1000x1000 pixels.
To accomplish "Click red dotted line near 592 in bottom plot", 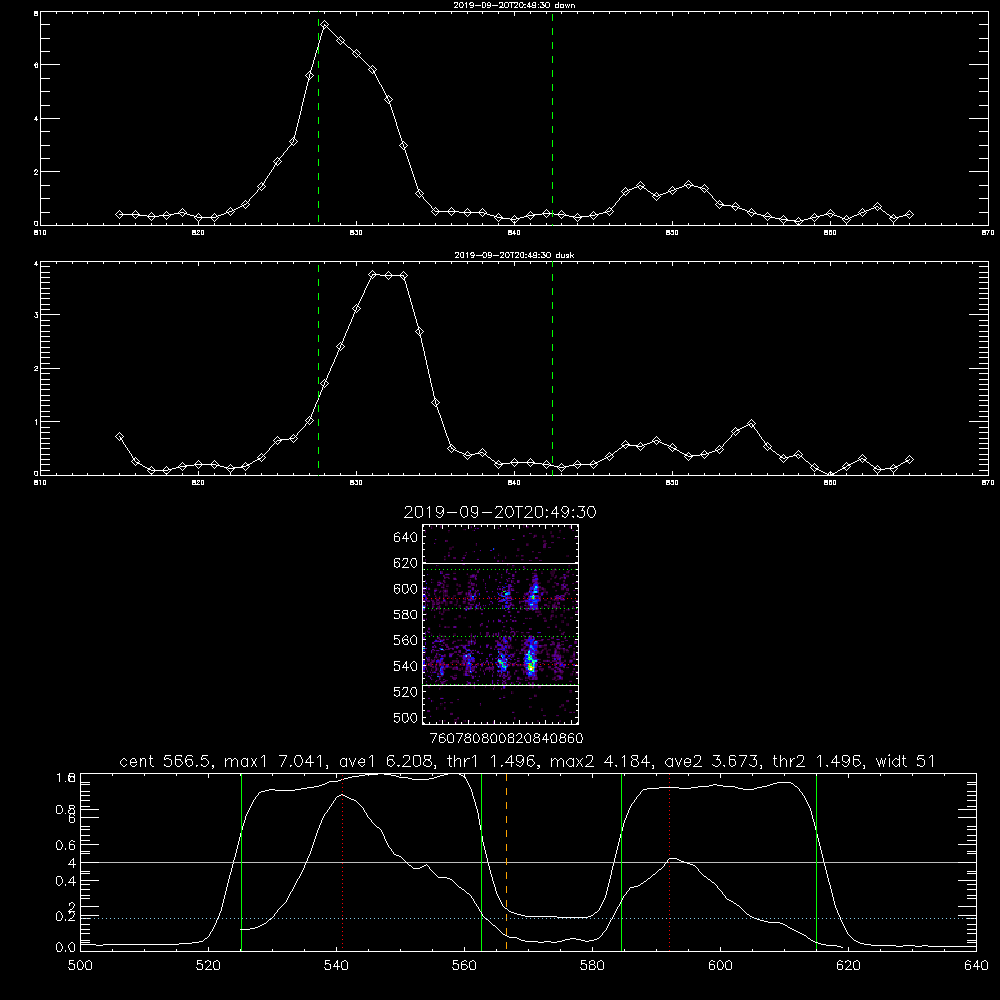I will point(669,862).
